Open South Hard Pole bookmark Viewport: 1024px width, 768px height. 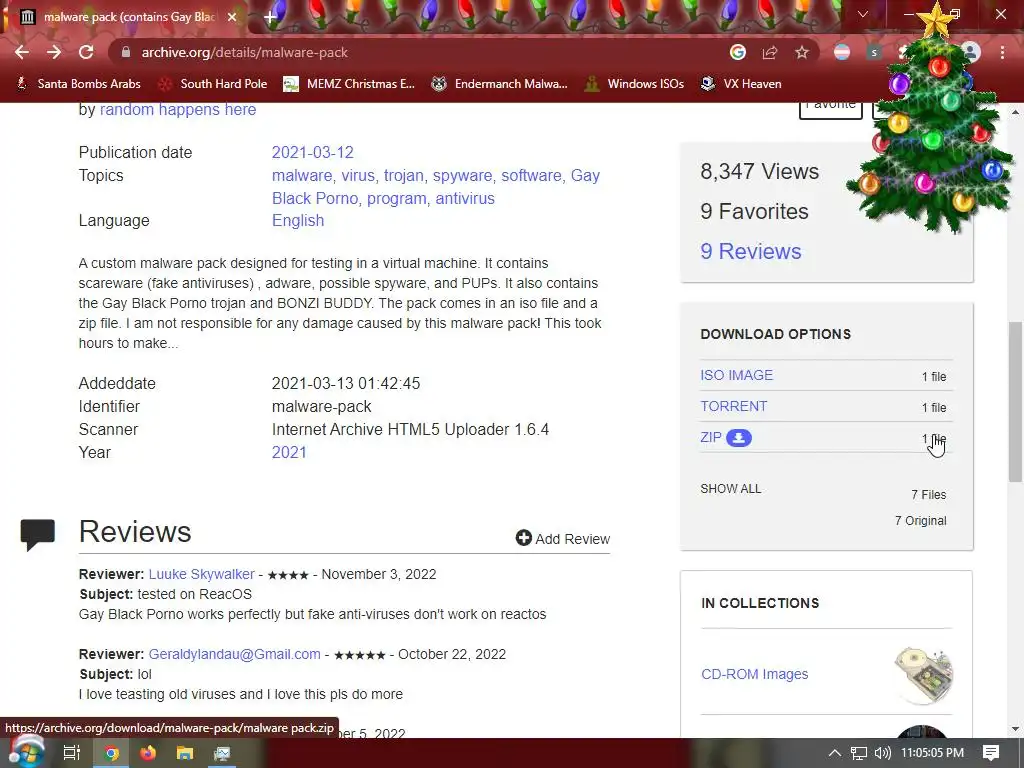click(x=213, y=84)
